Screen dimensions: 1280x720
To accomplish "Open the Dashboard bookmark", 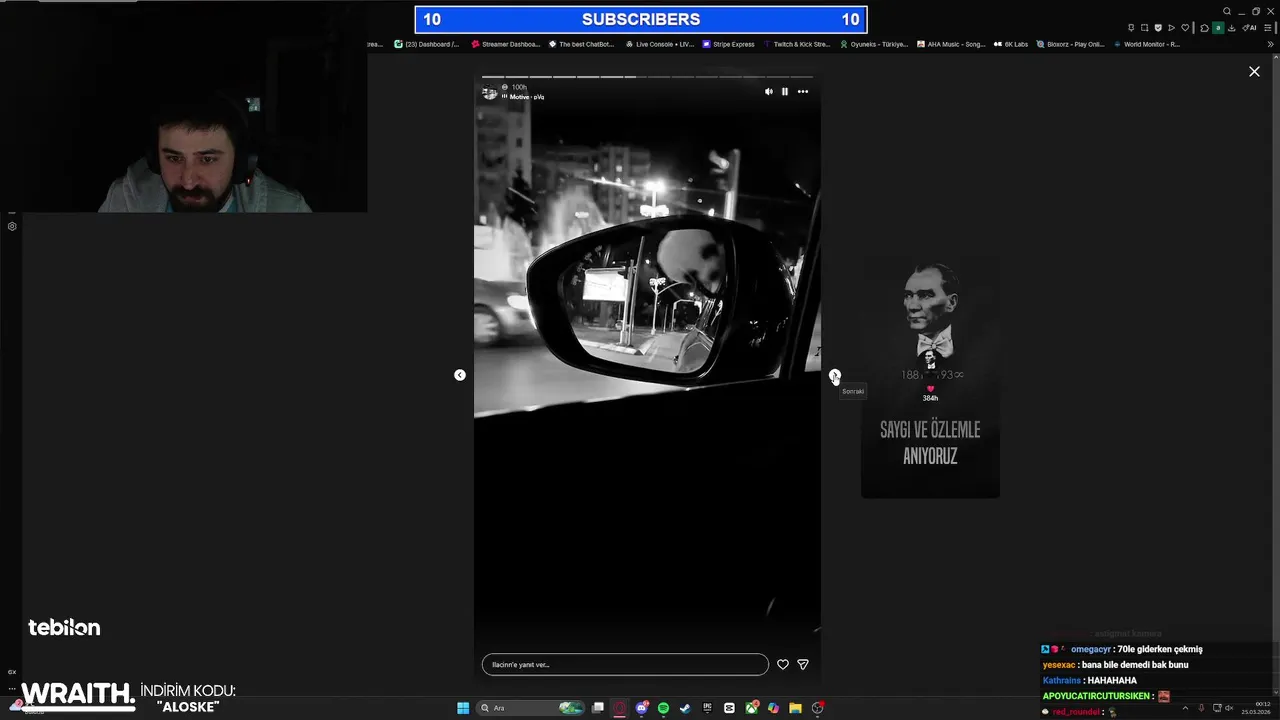I will click(x=427, y=44).
